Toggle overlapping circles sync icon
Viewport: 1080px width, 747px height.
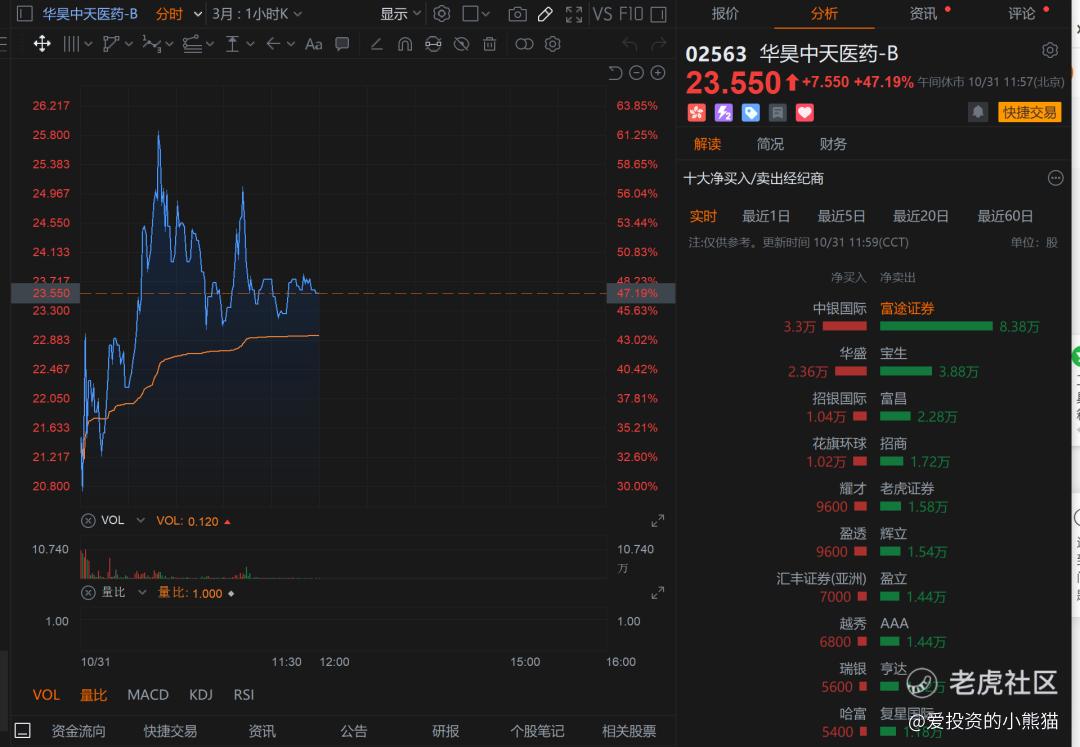(x=524, y=44)
